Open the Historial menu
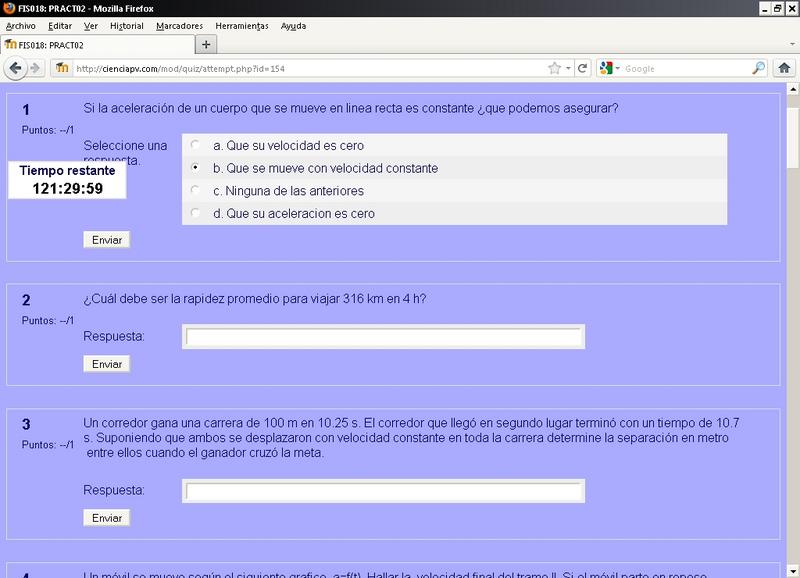 coord(126,25)
